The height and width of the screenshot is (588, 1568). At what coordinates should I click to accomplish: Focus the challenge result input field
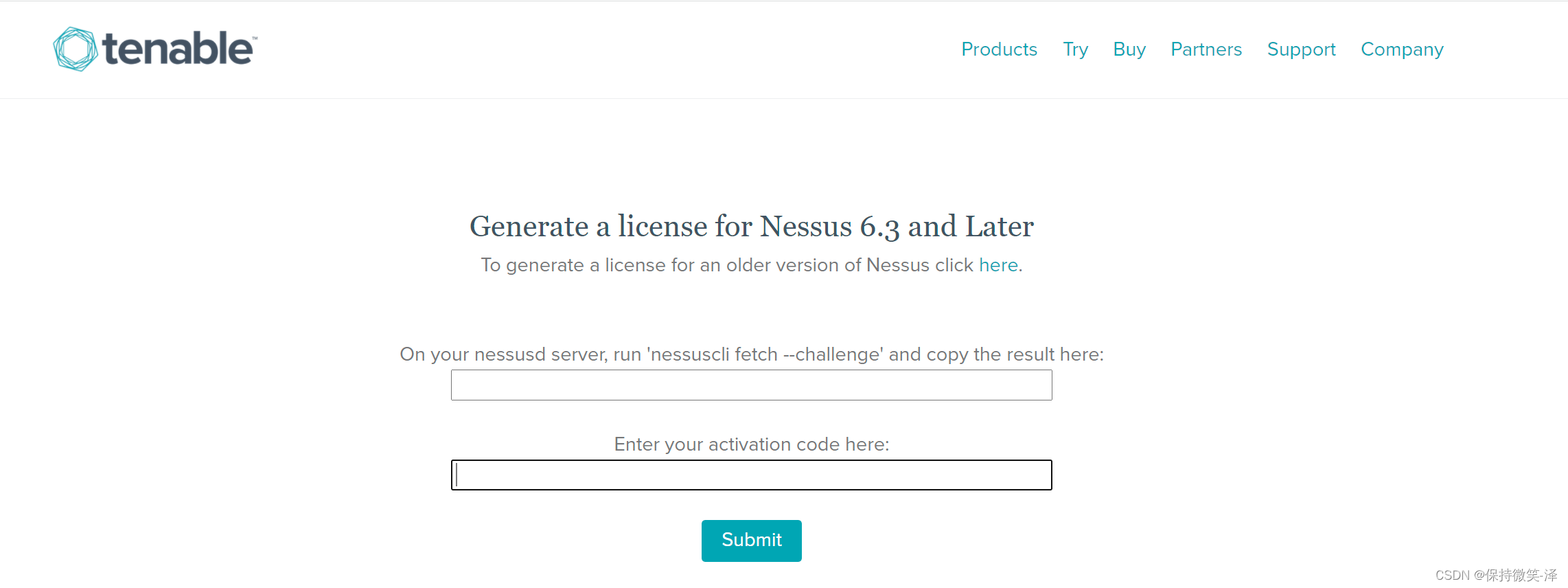coord(751,385)
